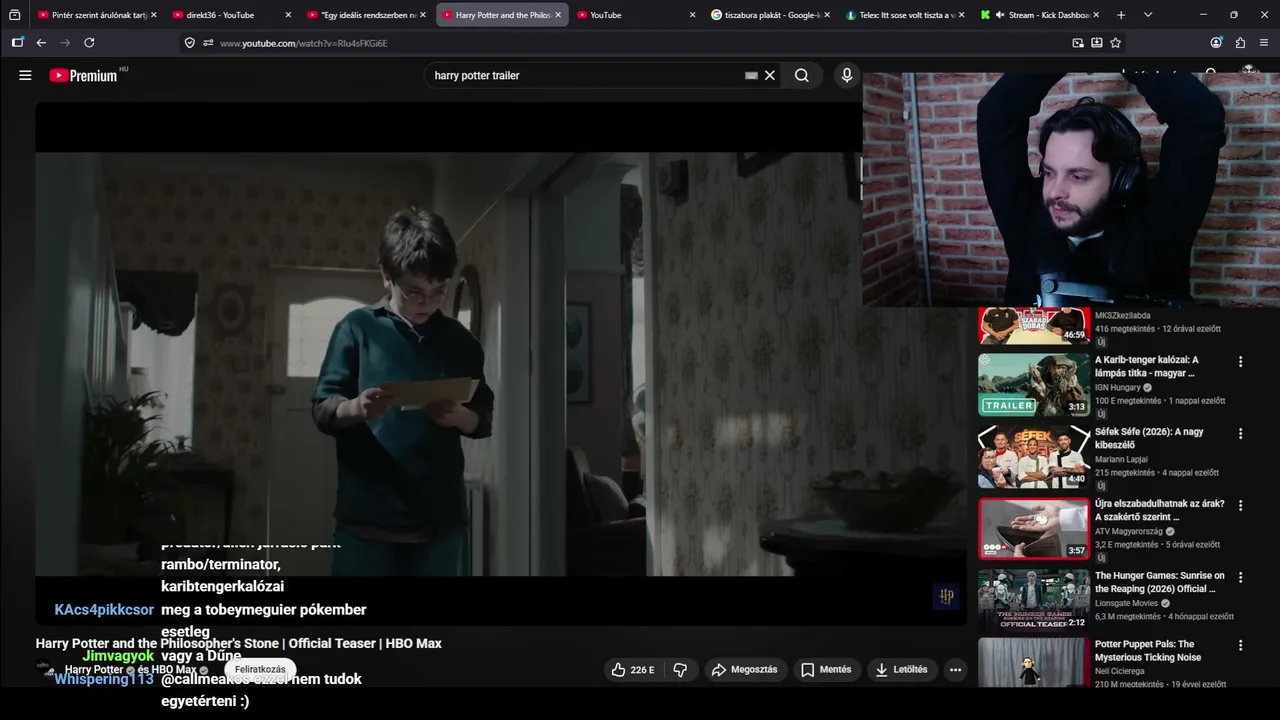Open the sidebar toggle icon beside back arrow
The image size is (1280, 720).
17,43
